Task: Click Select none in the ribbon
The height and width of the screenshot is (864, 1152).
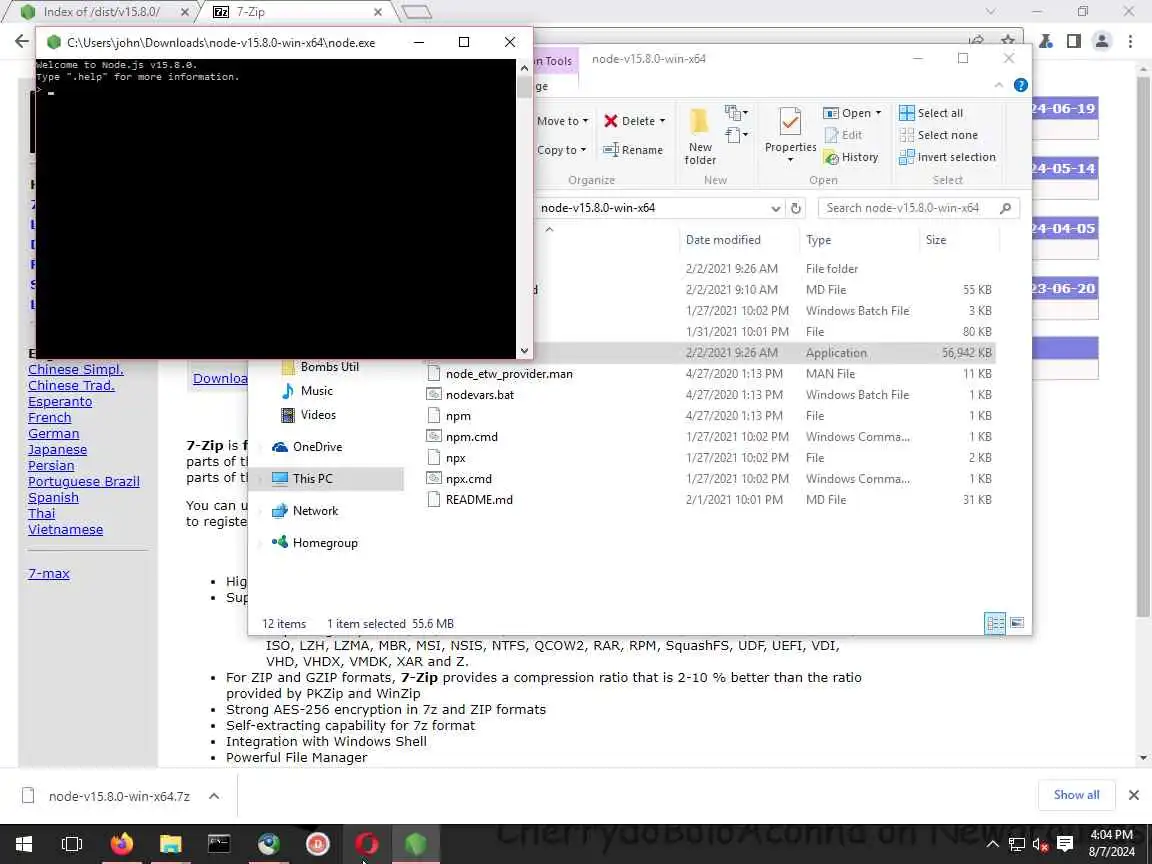Action: pyautogui.click(x=938, y=135)
